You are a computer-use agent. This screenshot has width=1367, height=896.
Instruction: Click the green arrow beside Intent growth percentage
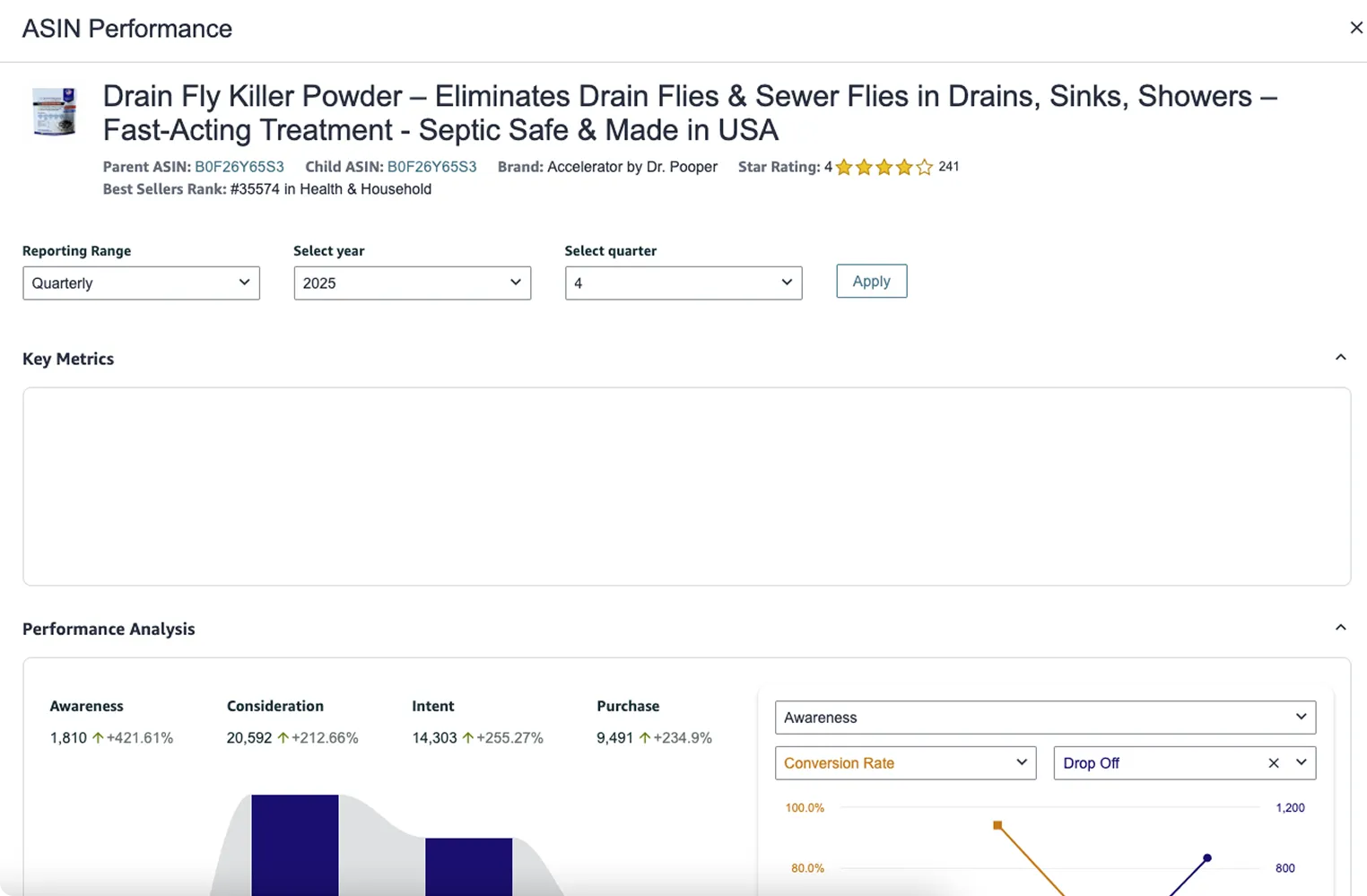[468, 736]
